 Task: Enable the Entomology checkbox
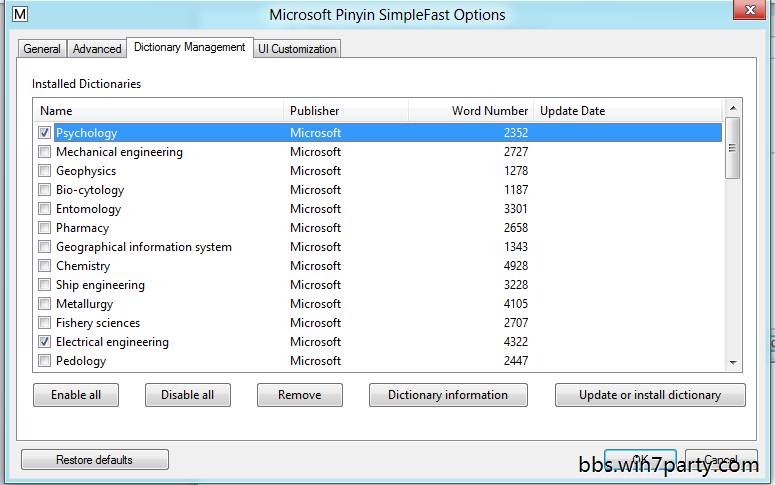pos(44,209)
